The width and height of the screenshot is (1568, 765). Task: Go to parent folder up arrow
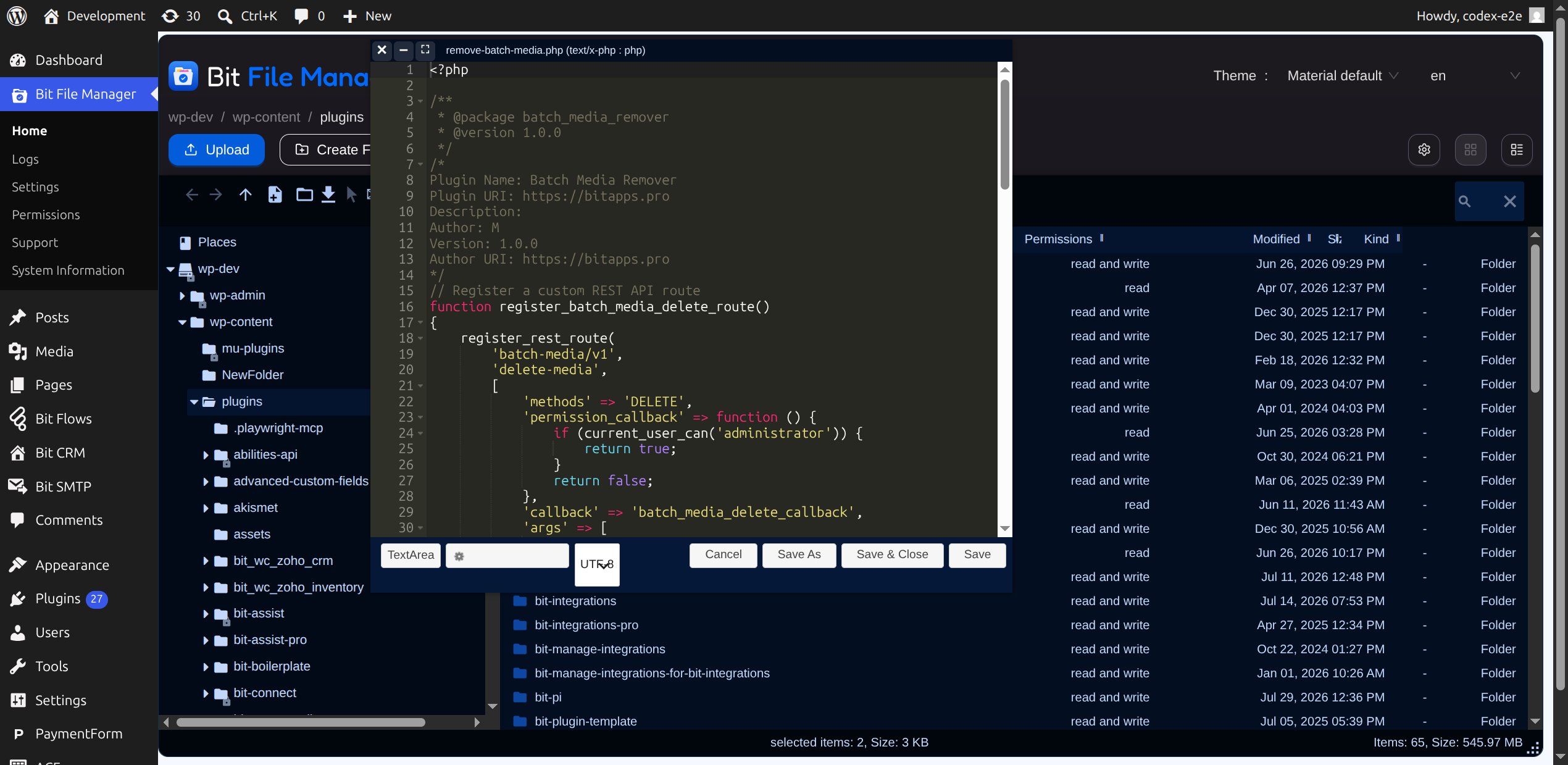pos(246,195)
